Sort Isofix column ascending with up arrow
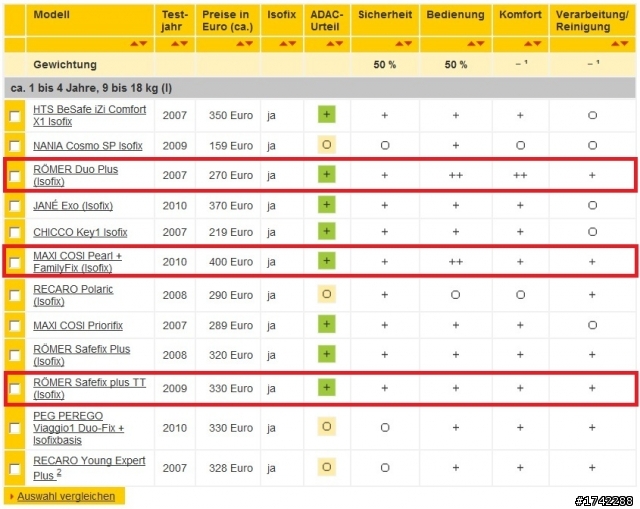The height and width of the screenshot is (509, 640). point(283,43)
